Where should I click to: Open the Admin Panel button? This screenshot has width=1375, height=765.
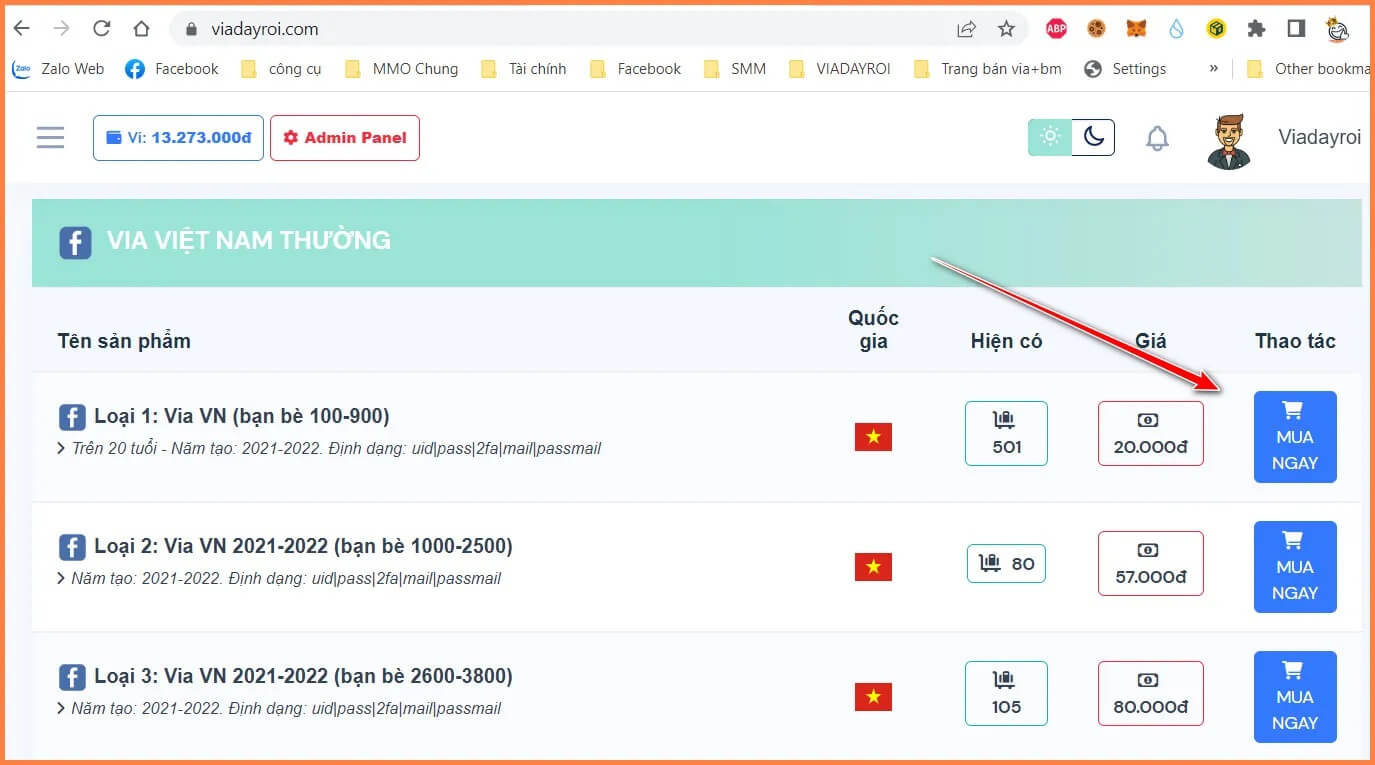pyautogui.click(x=345, y=138)
